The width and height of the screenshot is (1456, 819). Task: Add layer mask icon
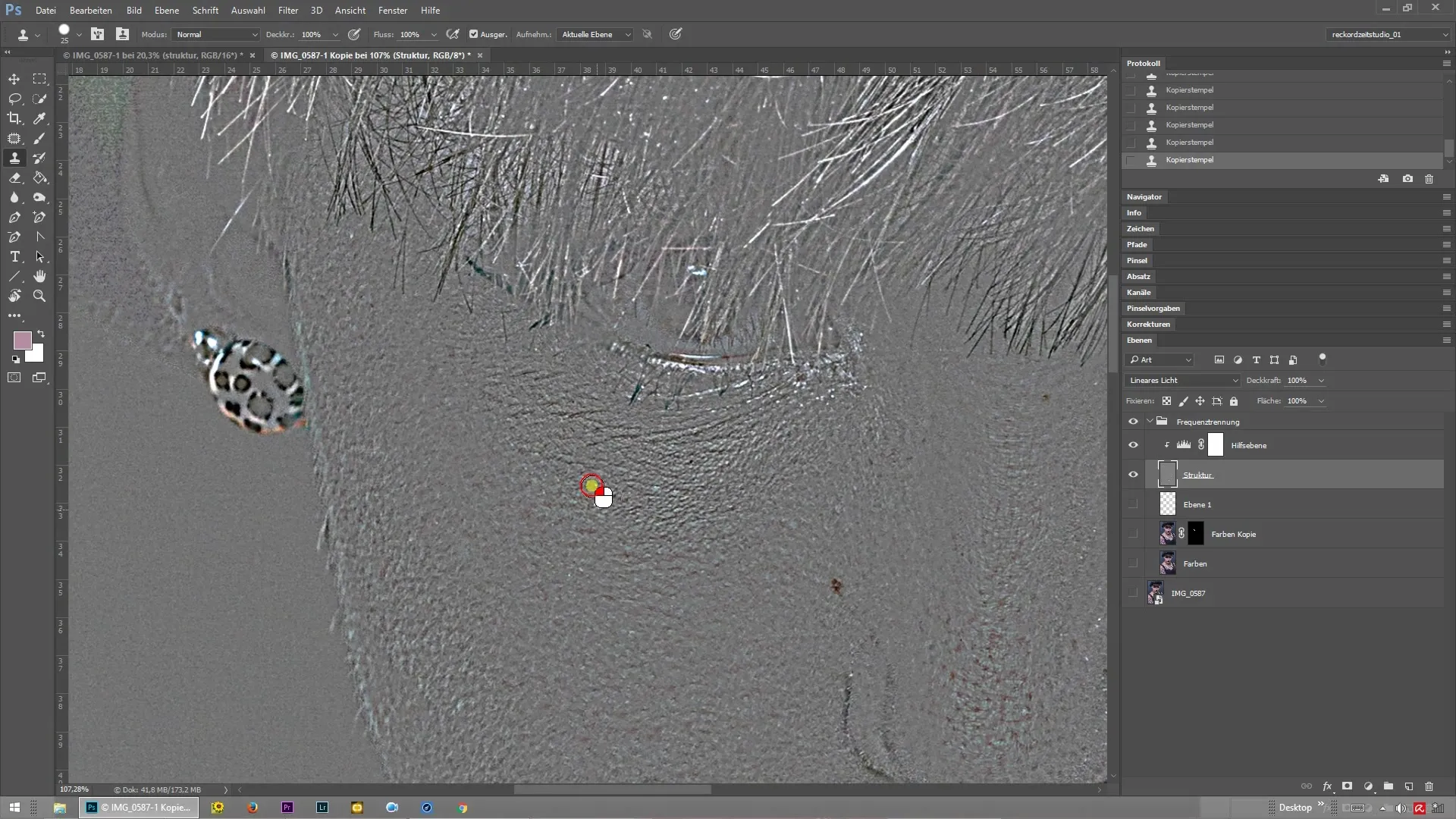pyautogui.click(x=1348, y=786)
